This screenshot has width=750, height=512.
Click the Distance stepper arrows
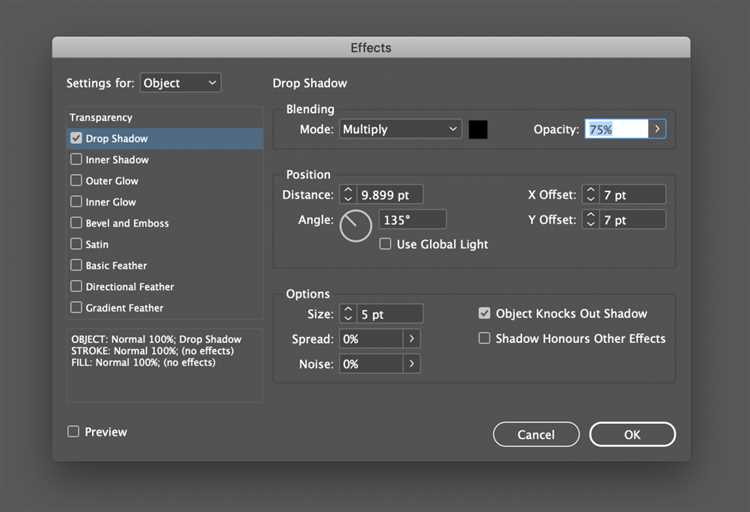(348, 195)
